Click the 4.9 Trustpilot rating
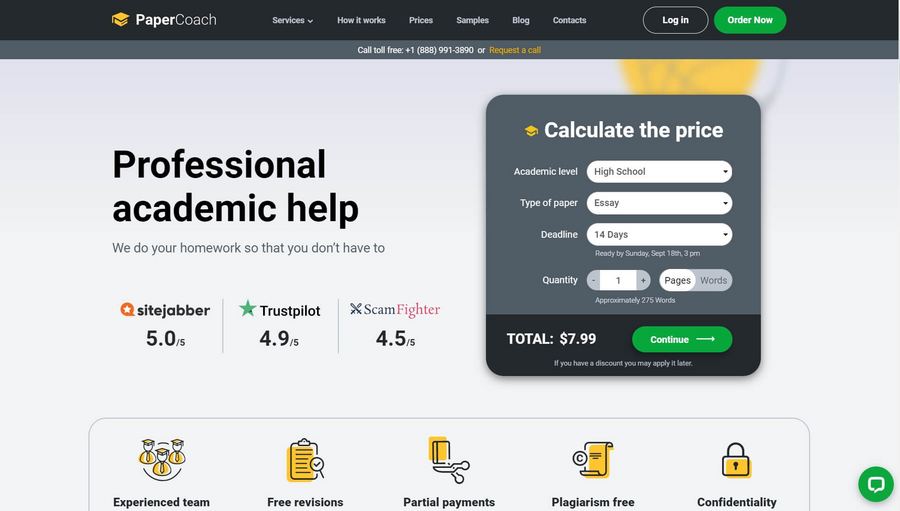This screenshot has width=900, height=511. tap(279, 339)
